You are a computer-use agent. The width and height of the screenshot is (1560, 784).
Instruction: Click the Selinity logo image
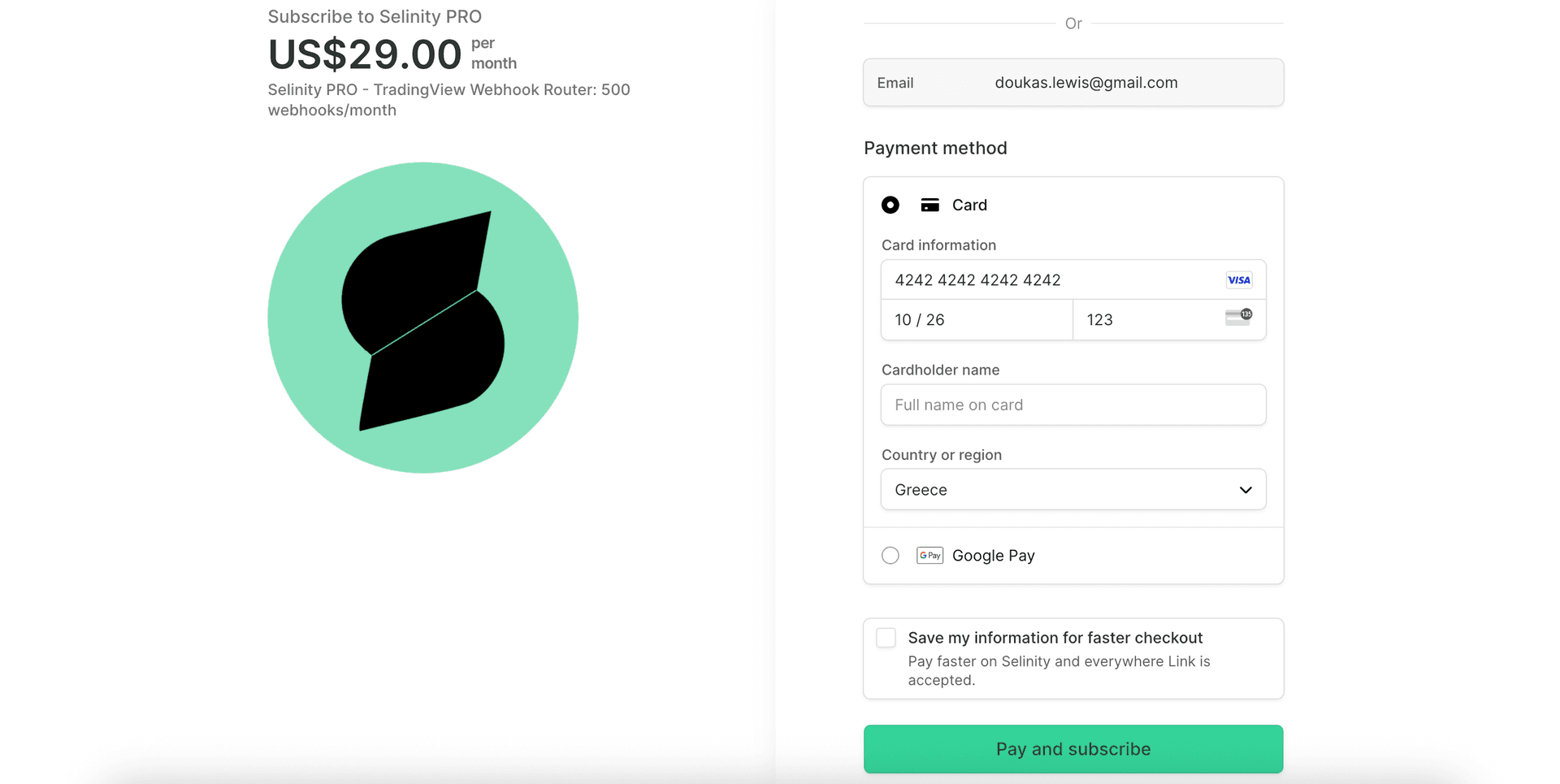coord(422,318)
